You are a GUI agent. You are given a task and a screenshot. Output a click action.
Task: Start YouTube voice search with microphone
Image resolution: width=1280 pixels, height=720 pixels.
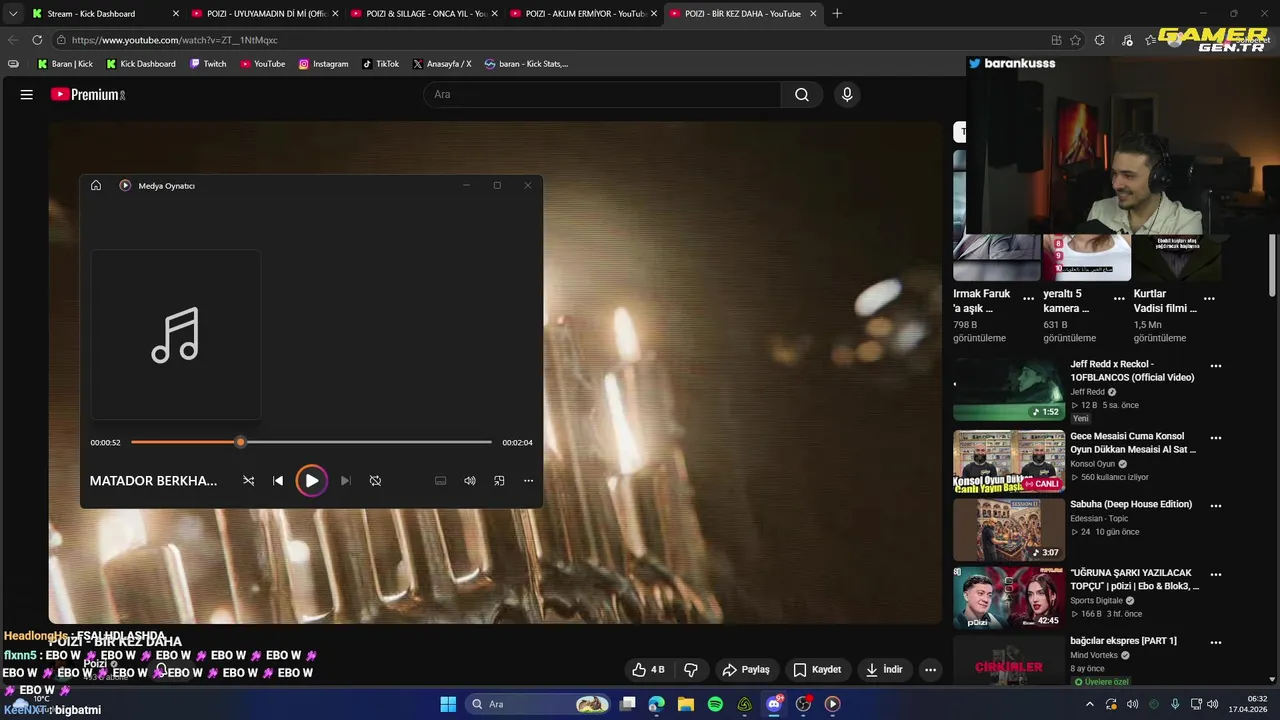[847, 94]
